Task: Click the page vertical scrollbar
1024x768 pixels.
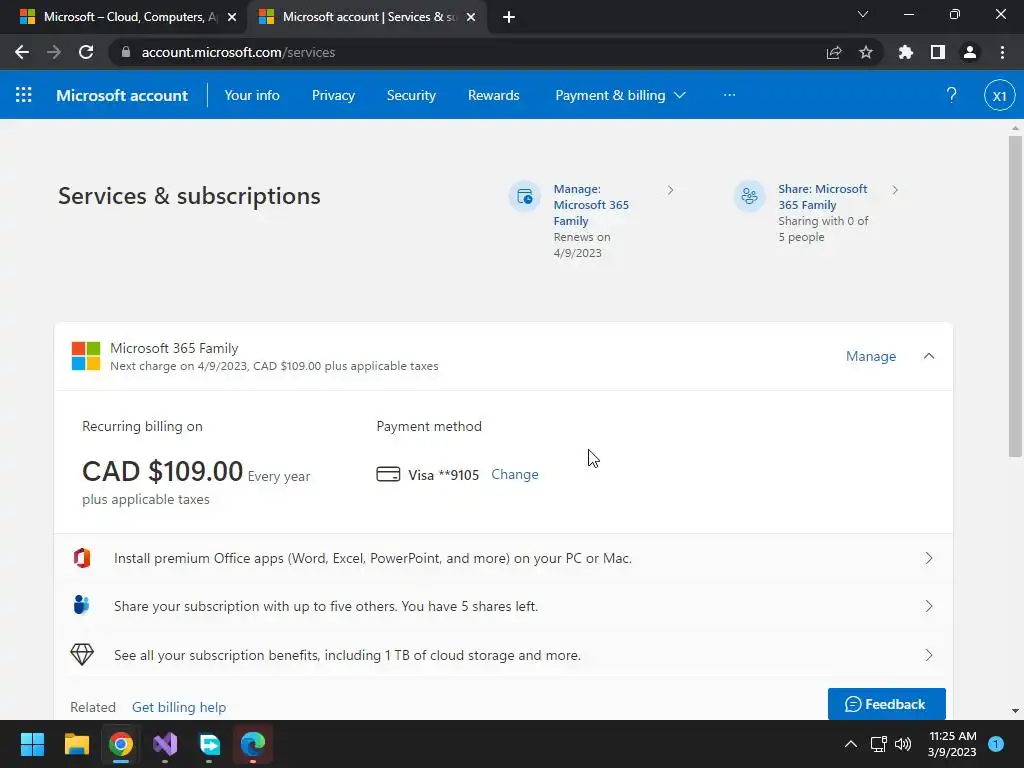Action: click(x=1015, y=296)
